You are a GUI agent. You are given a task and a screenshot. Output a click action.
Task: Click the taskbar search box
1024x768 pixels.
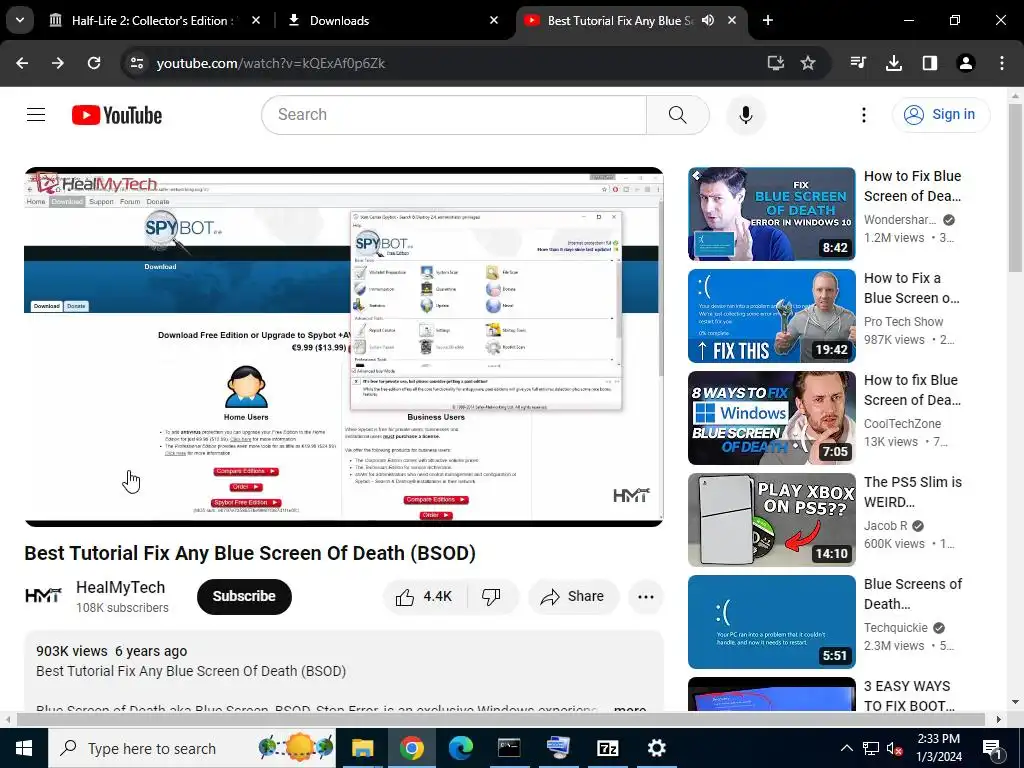point(192,748)
